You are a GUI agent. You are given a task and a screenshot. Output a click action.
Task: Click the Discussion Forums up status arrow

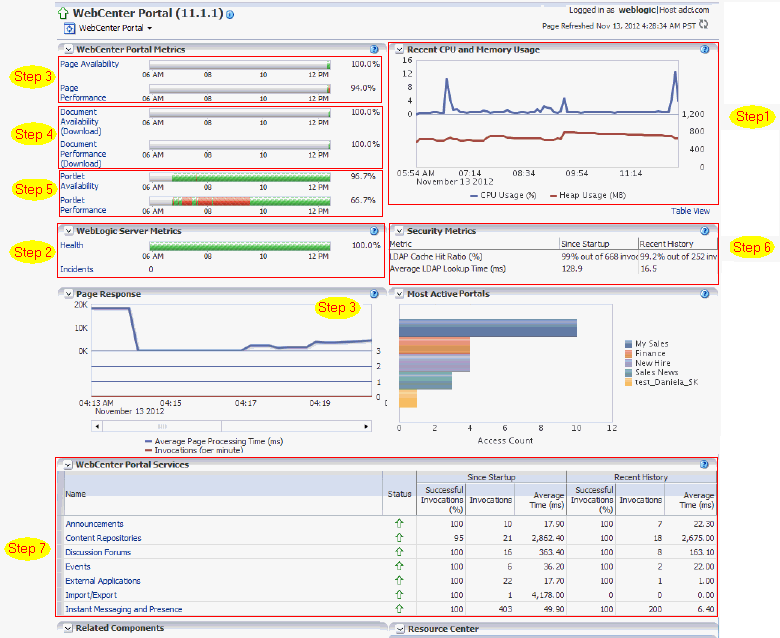[x=399, y=551]
